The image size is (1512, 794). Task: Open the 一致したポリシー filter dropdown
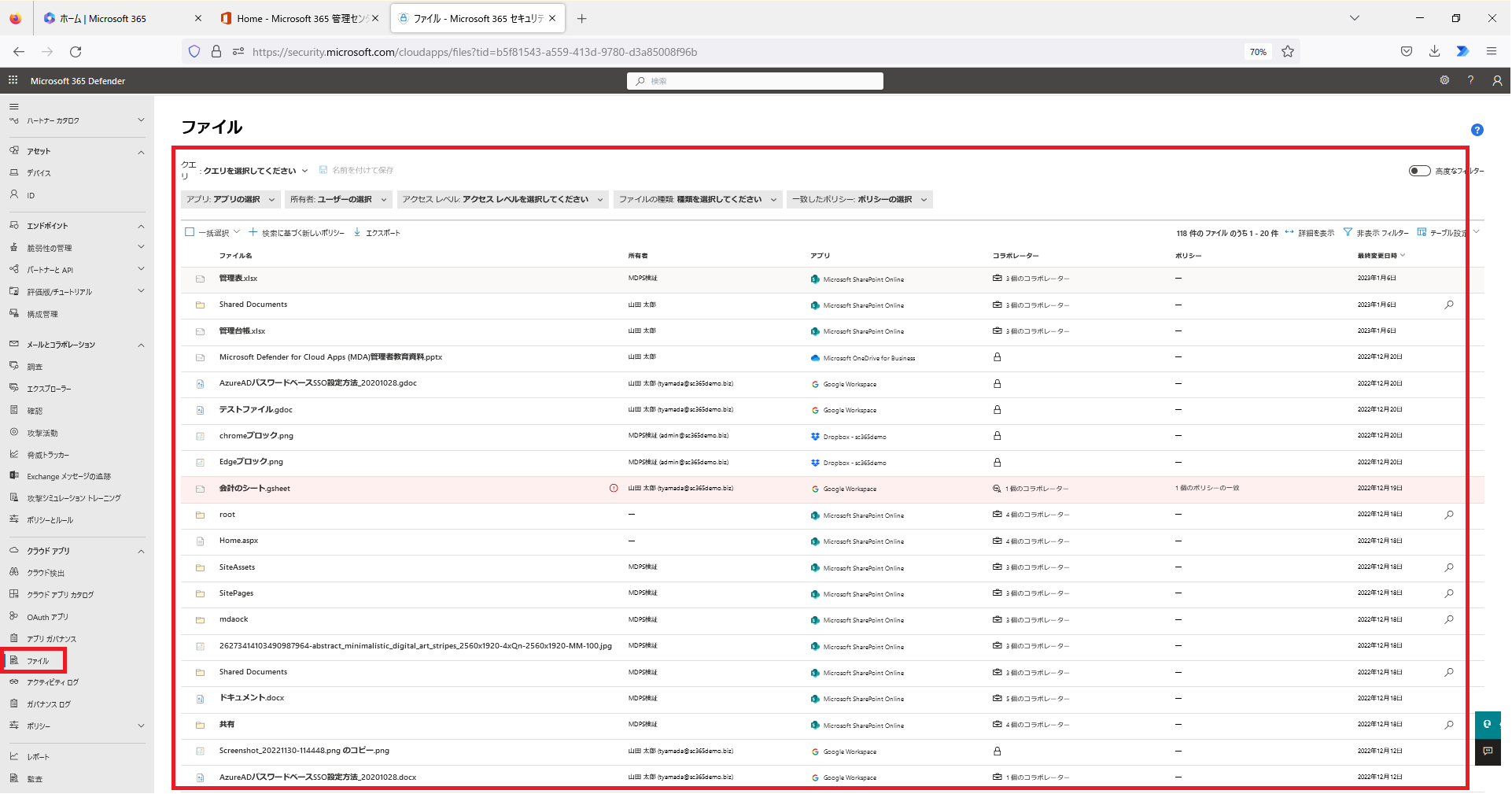[x=860, y=200]
